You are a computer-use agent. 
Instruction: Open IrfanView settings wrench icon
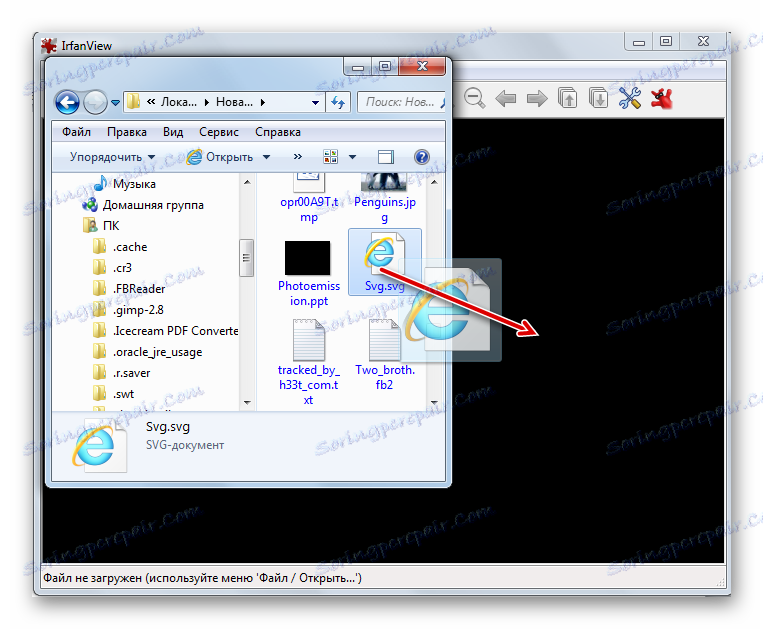(630, 98)
